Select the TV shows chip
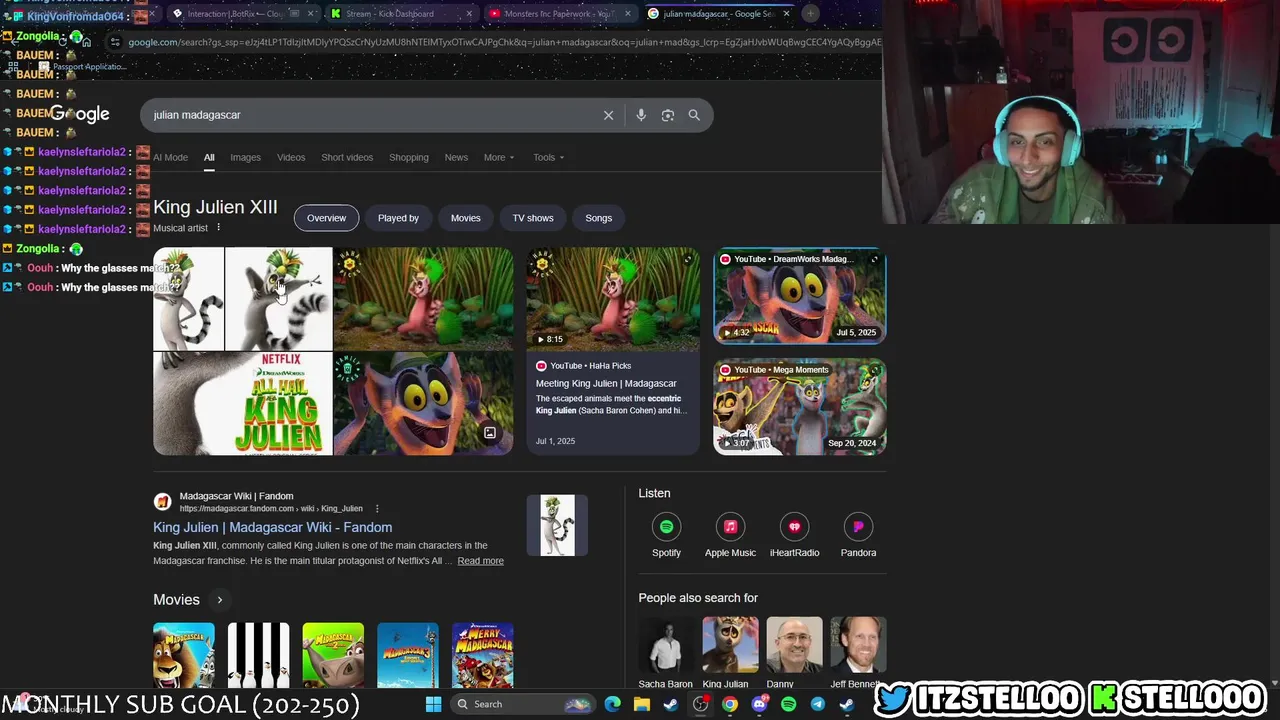This screenshot has height=720, width=1280. [x=533, y=218]
